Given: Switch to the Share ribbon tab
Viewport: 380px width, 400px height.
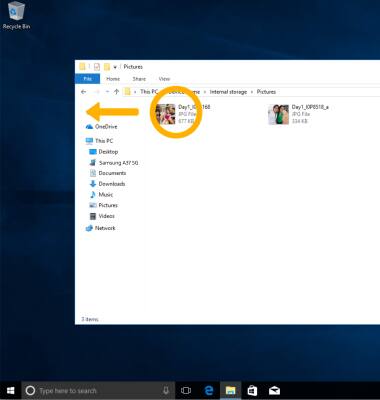Looking at the screenshot, I should pyautogui.click(x=139, y=79).
